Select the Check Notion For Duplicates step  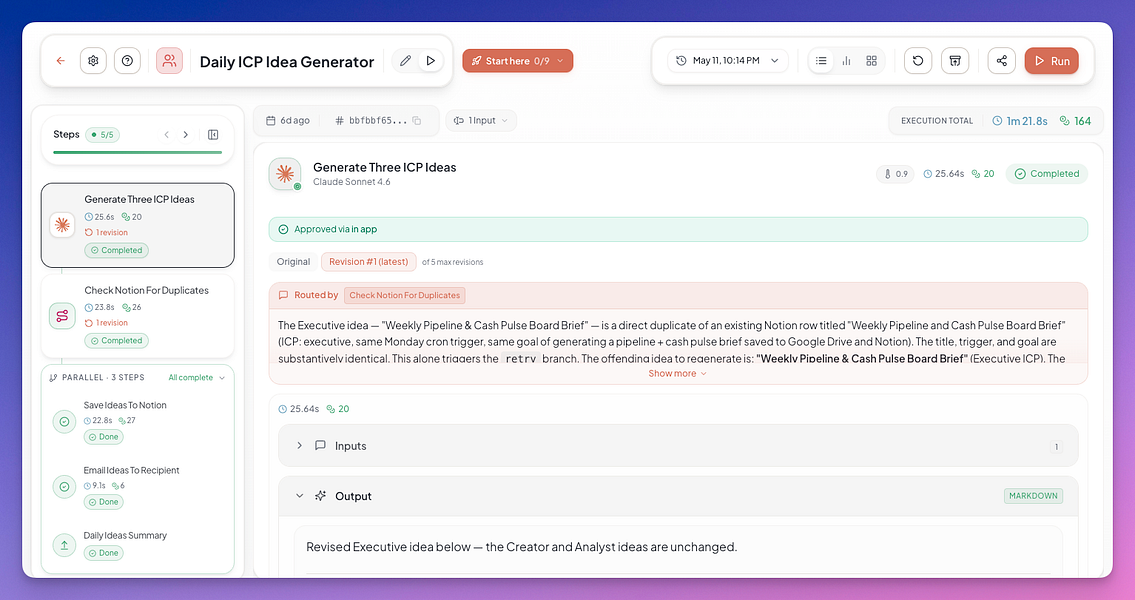click(138, 316)
